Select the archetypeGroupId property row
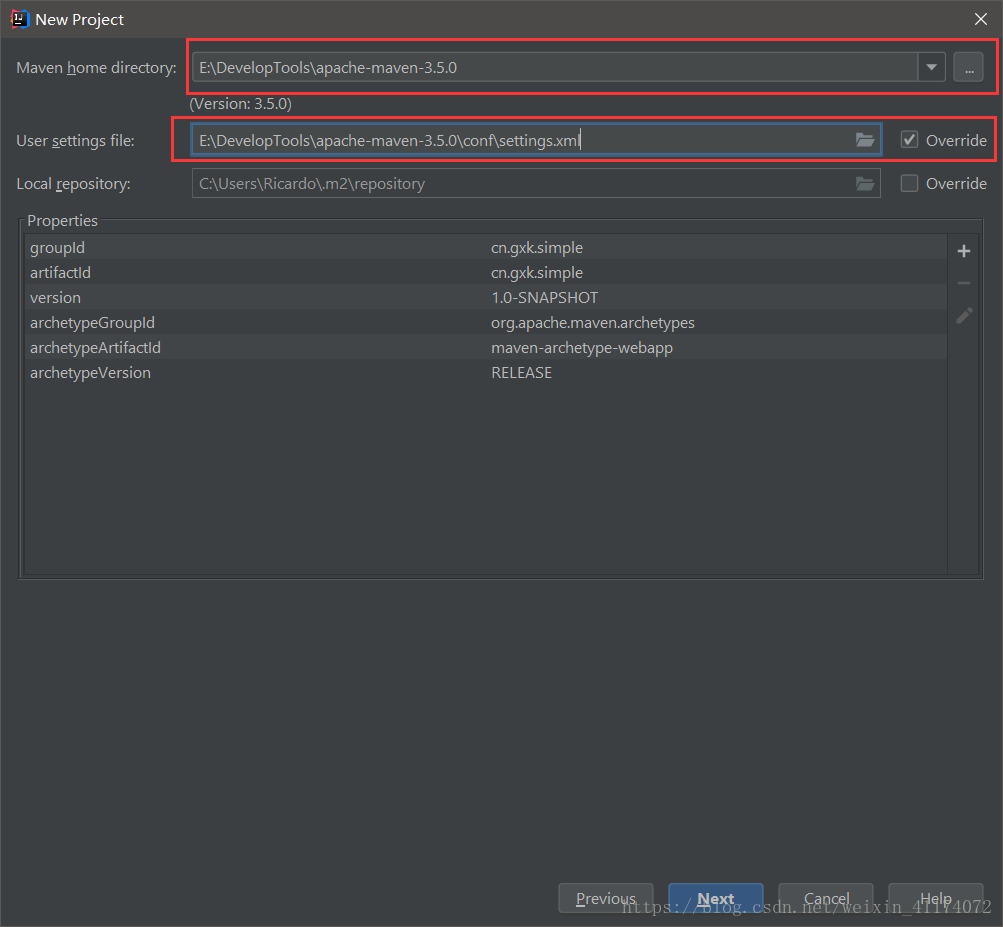The width and height of the screenshot is (1003, 927). click(486, 322)
